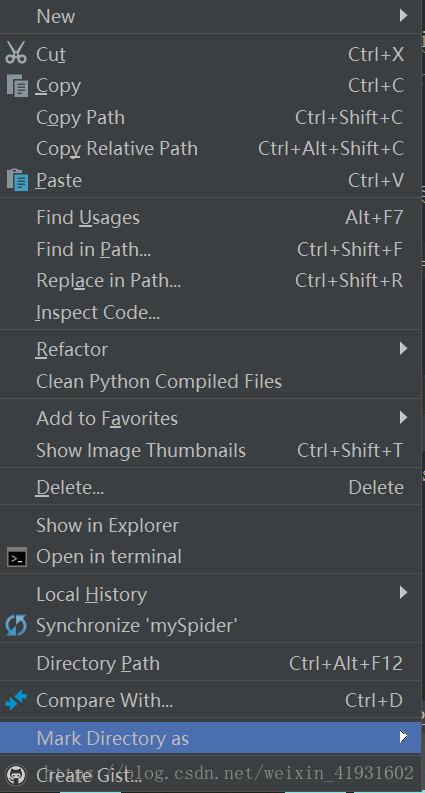This screenshot has width=425, height=793.
Task: Open the Mark Directory as submenu arrow
Action: [x=403, y=737]
